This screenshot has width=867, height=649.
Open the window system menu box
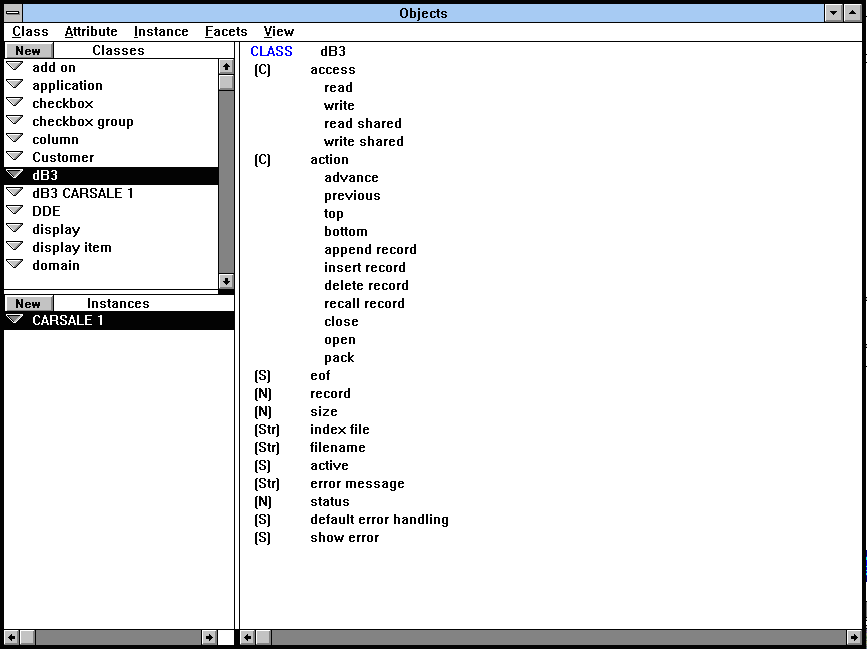[x=13, y=13]
